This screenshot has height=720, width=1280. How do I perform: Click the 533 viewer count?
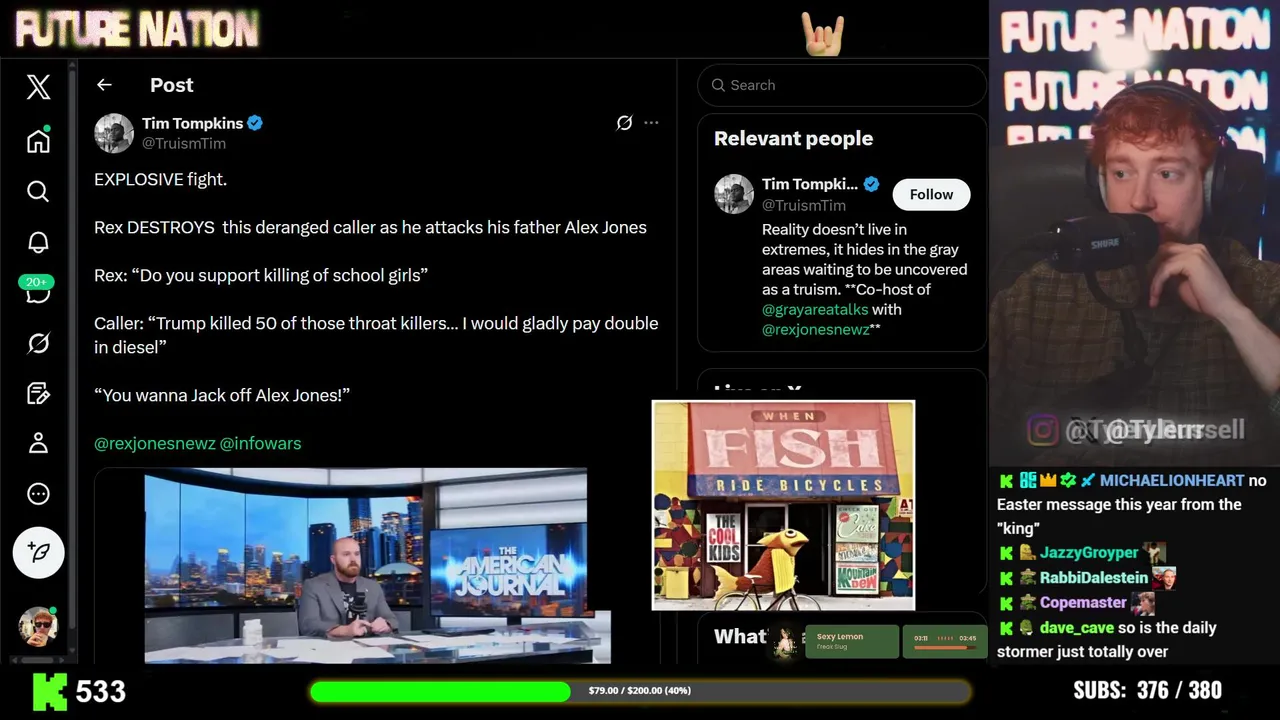click(101, 691)
